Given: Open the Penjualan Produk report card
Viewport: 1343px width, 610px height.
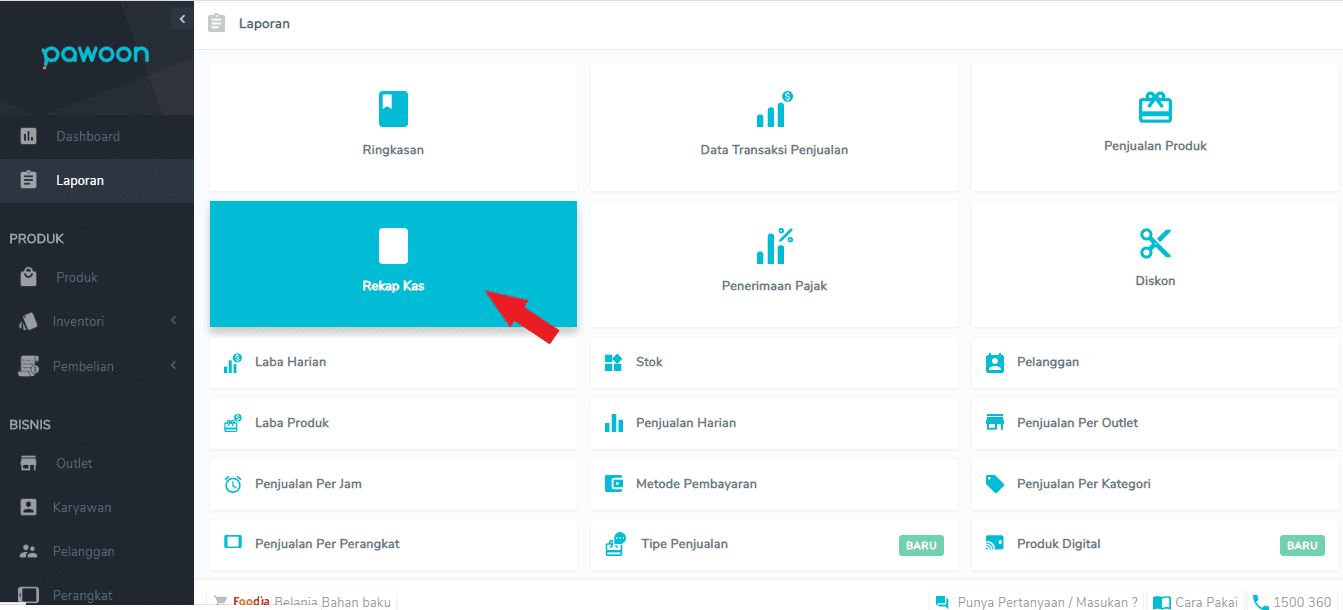Looking at the screenshot, I should tap(1155, 127).
